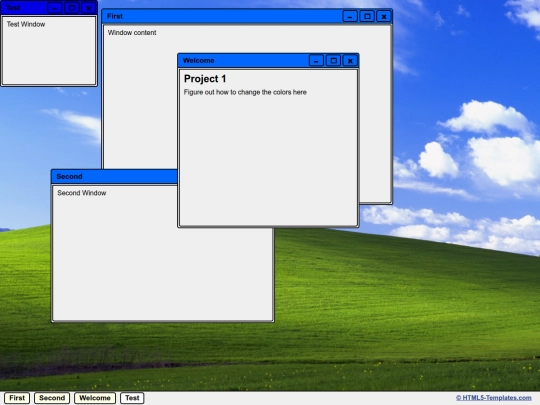The height and width of the screenshot is (405, 540).
Task: Open the HTML5-Templates.com copyright link
Action: pyautogui.click(x=494, y=398)
